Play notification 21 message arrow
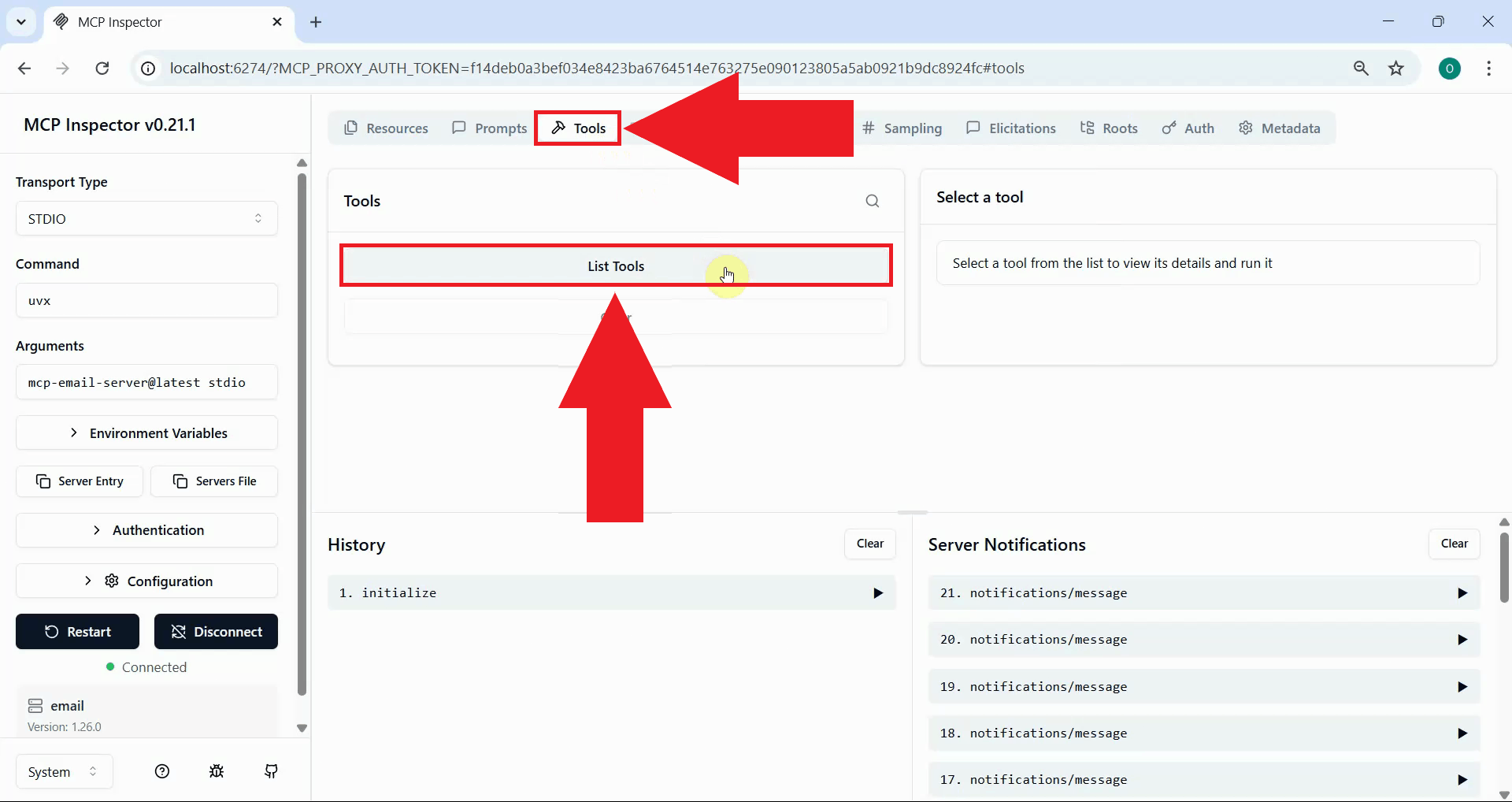 point(1462,593)
